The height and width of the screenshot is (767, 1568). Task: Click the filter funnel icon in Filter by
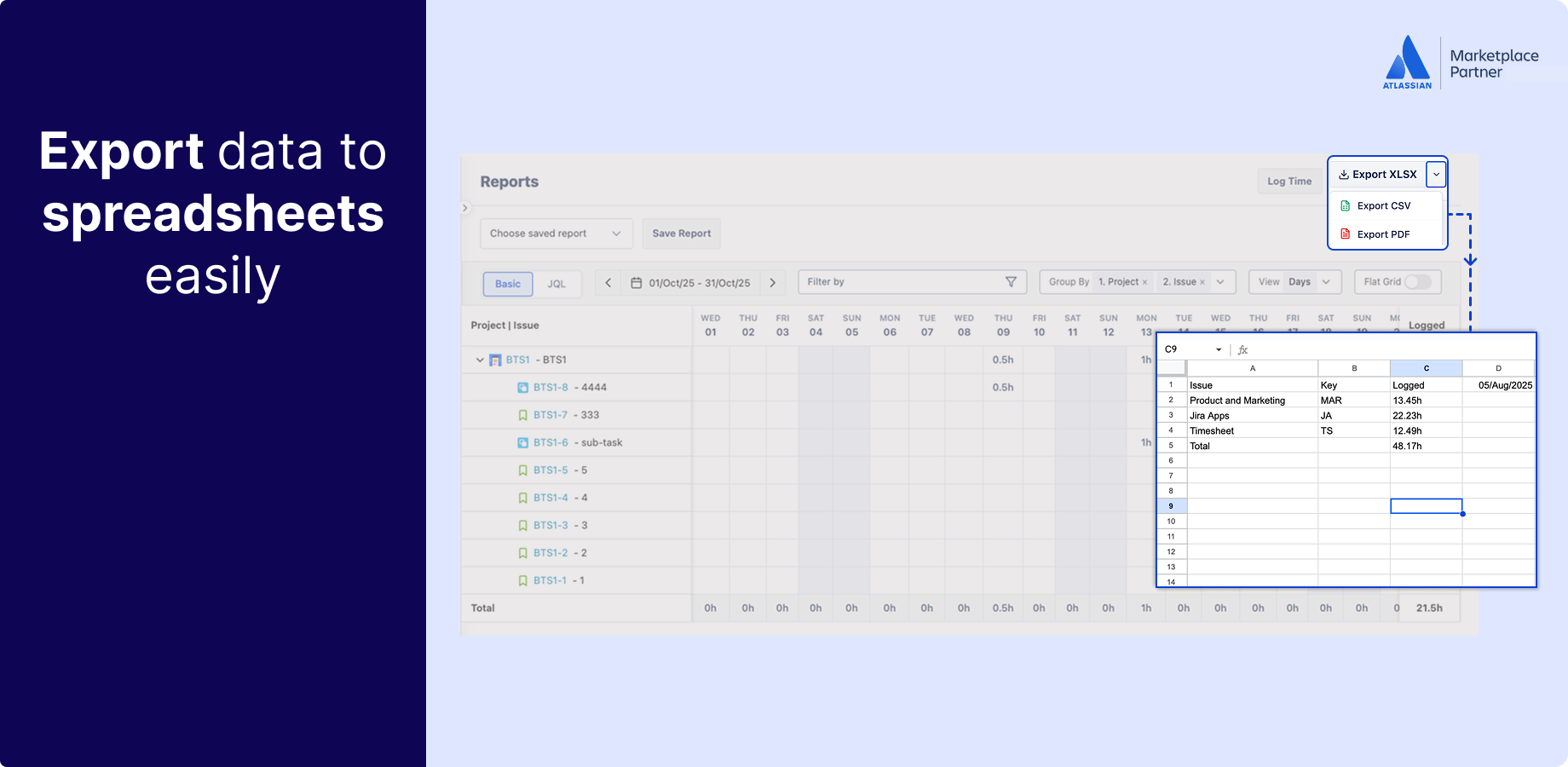point(1011,281)
